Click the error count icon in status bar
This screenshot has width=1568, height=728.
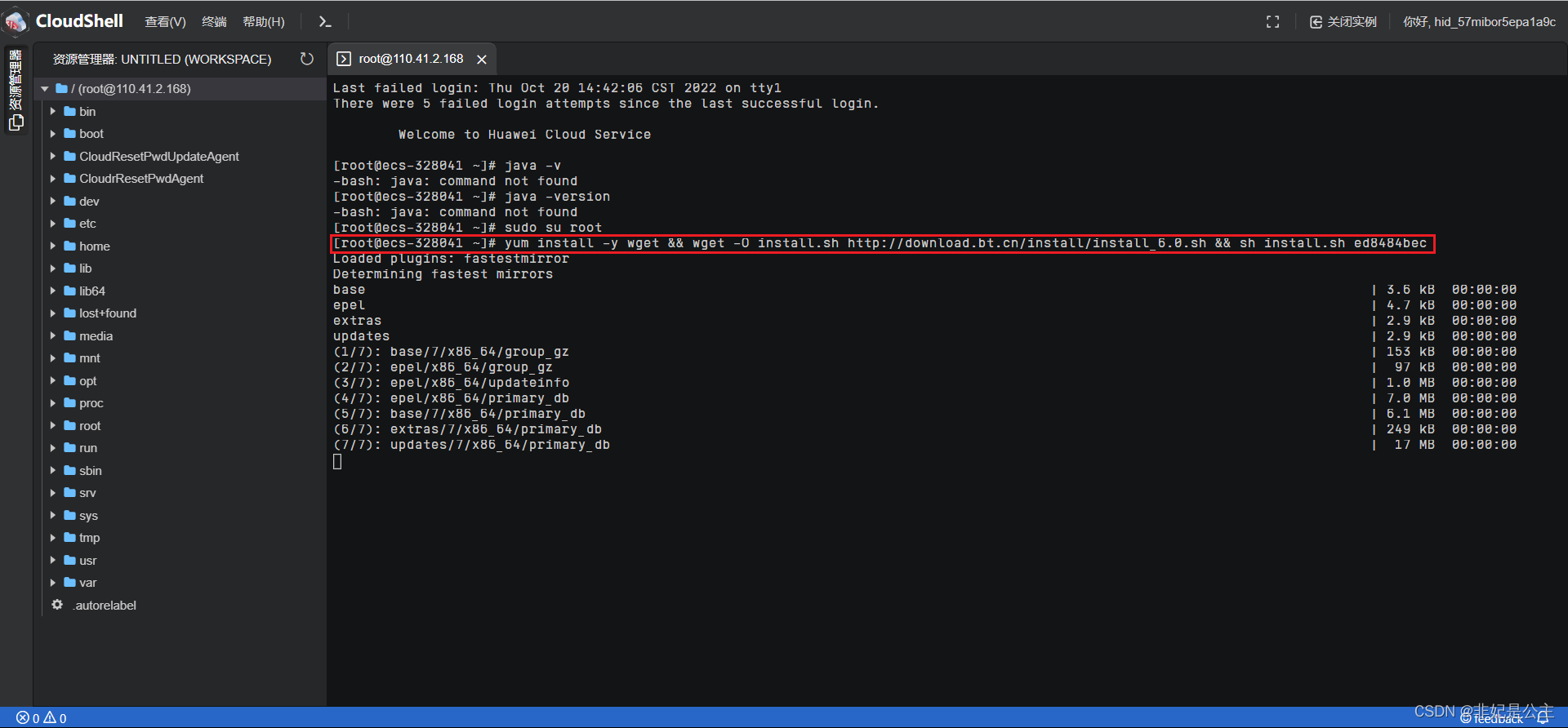[23, 718]
